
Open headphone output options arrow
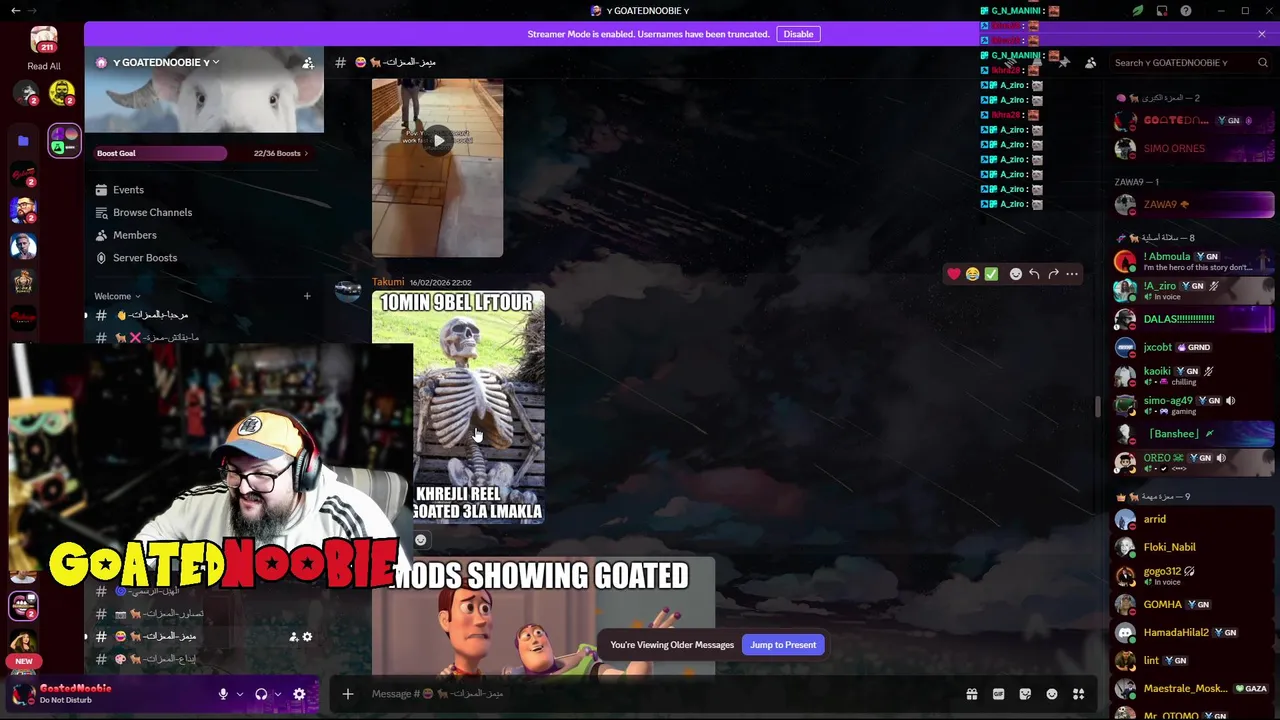pos(277,694)
